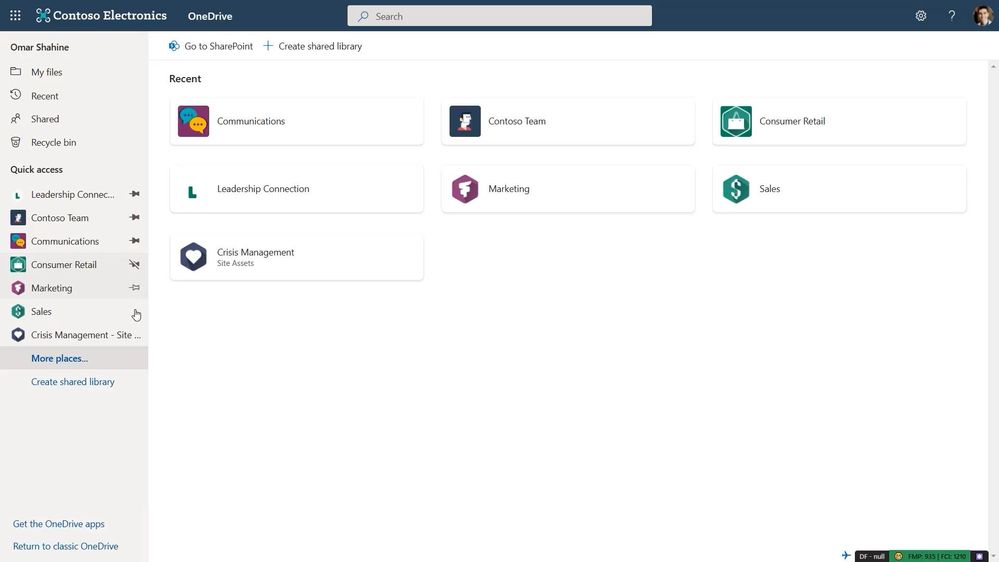Open Shared in the sidebar
The height and width of the screenshot is (562, 999).
click(74, 119)
